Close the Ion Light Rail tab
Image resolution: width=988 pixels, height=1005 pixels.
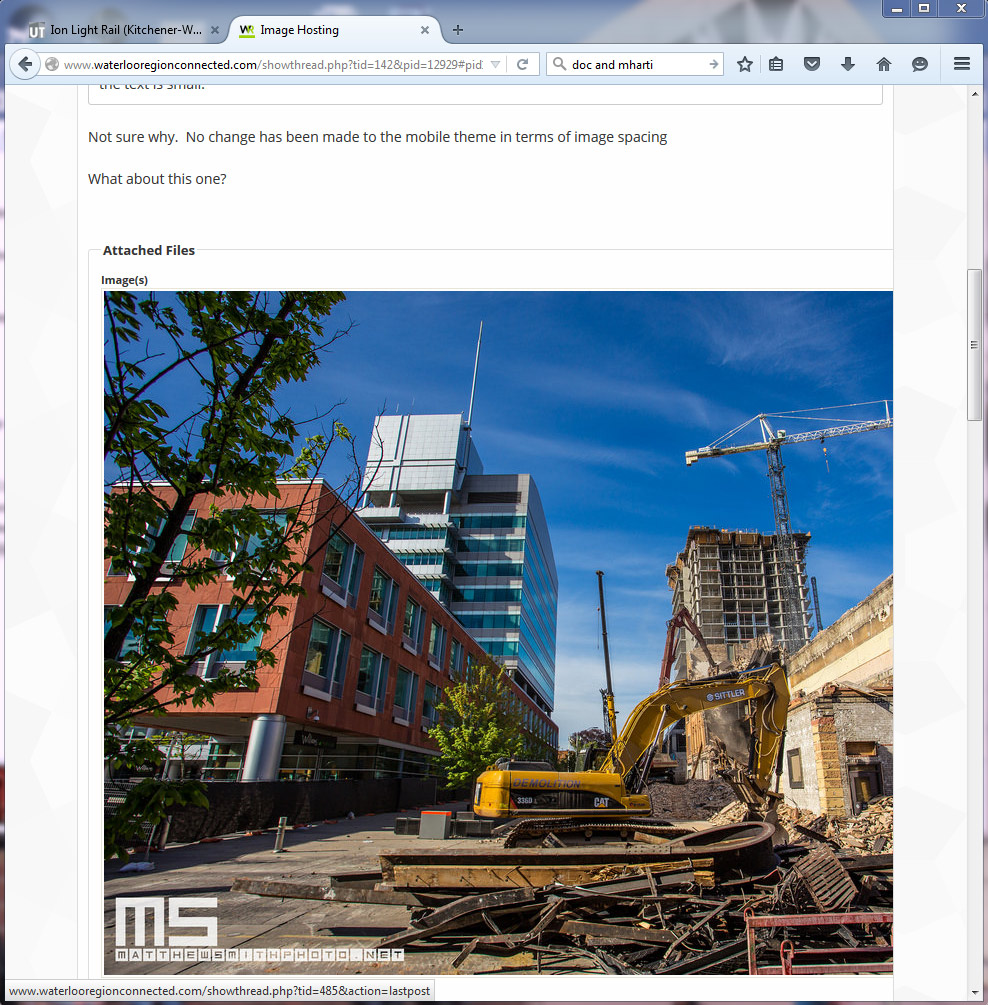pyautogui.click(x=215, y=30)
